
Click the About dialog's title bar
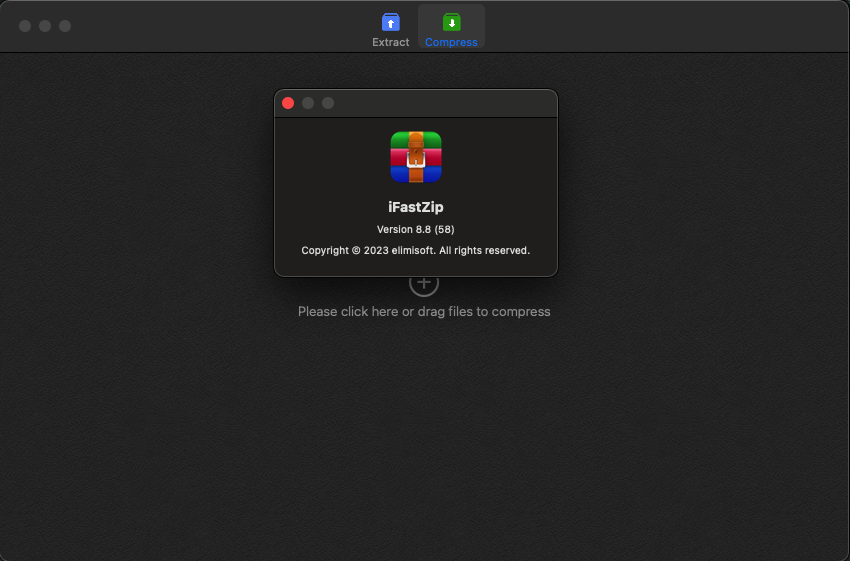tap(440, 103)
